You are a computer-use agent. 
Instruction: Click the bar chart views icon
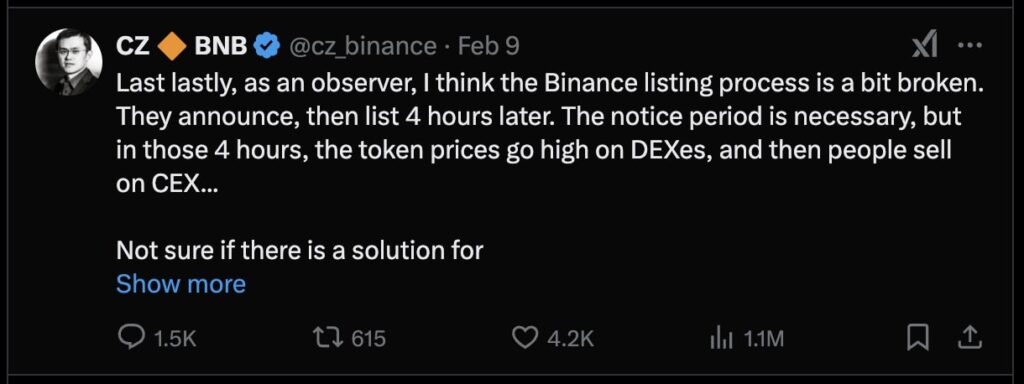(721, 338)
